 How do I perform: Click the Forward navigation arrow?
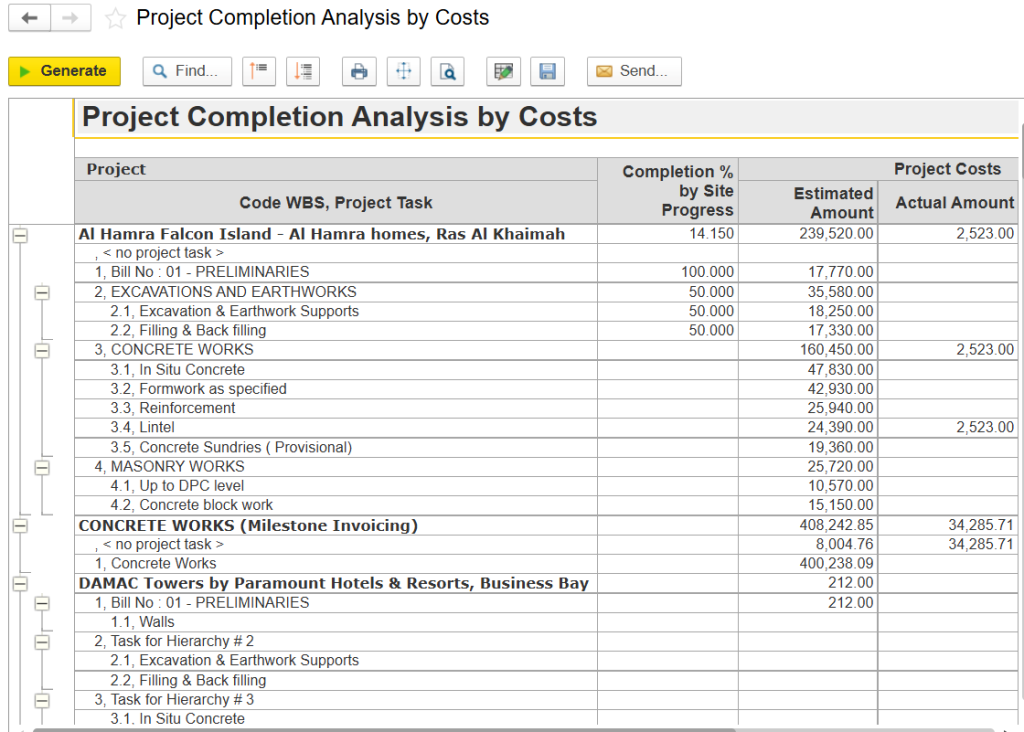[x=70, y=18]
